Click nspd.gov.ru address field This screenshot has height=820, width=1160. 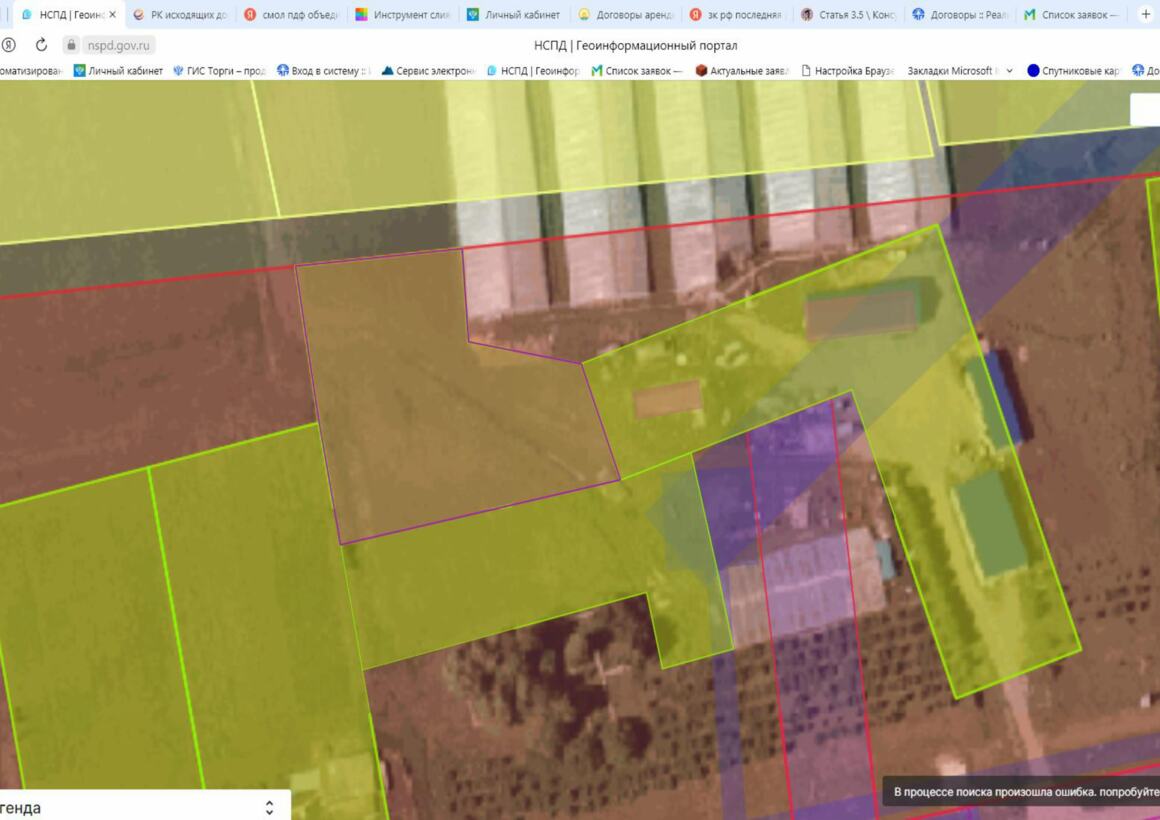(x=120, y=45)
